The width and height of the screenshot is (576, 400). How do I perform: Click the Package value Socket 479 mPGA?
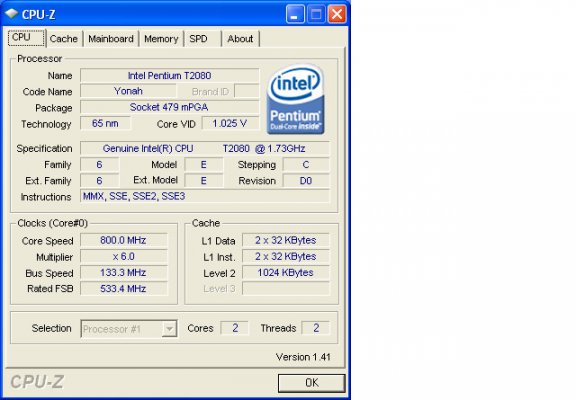pos(170,107)
